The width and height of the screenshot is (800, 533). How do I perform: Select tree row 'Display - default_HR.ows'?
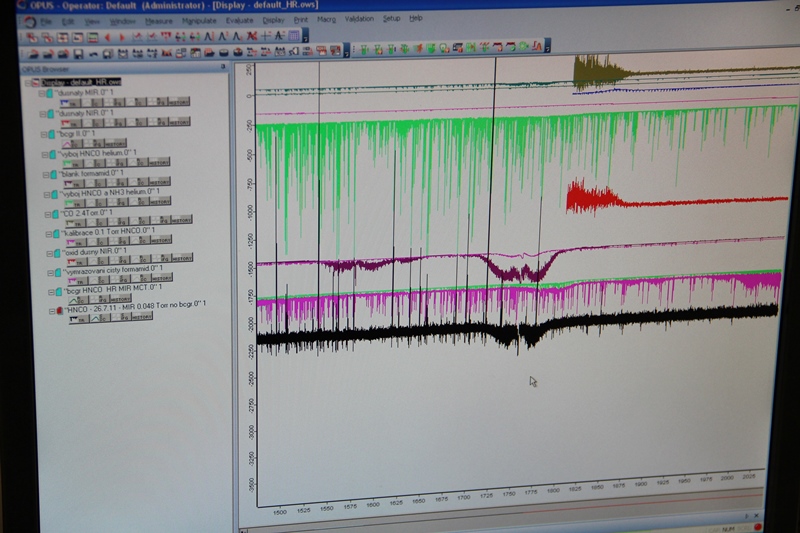tap(81, 82)
